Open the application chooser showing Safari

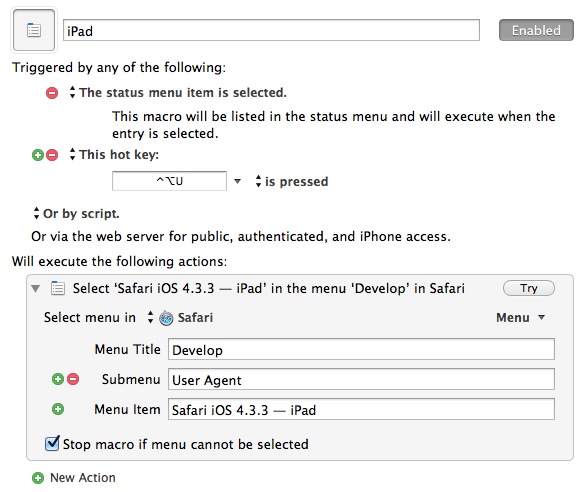pyautogui.click(x=180, y=318)
